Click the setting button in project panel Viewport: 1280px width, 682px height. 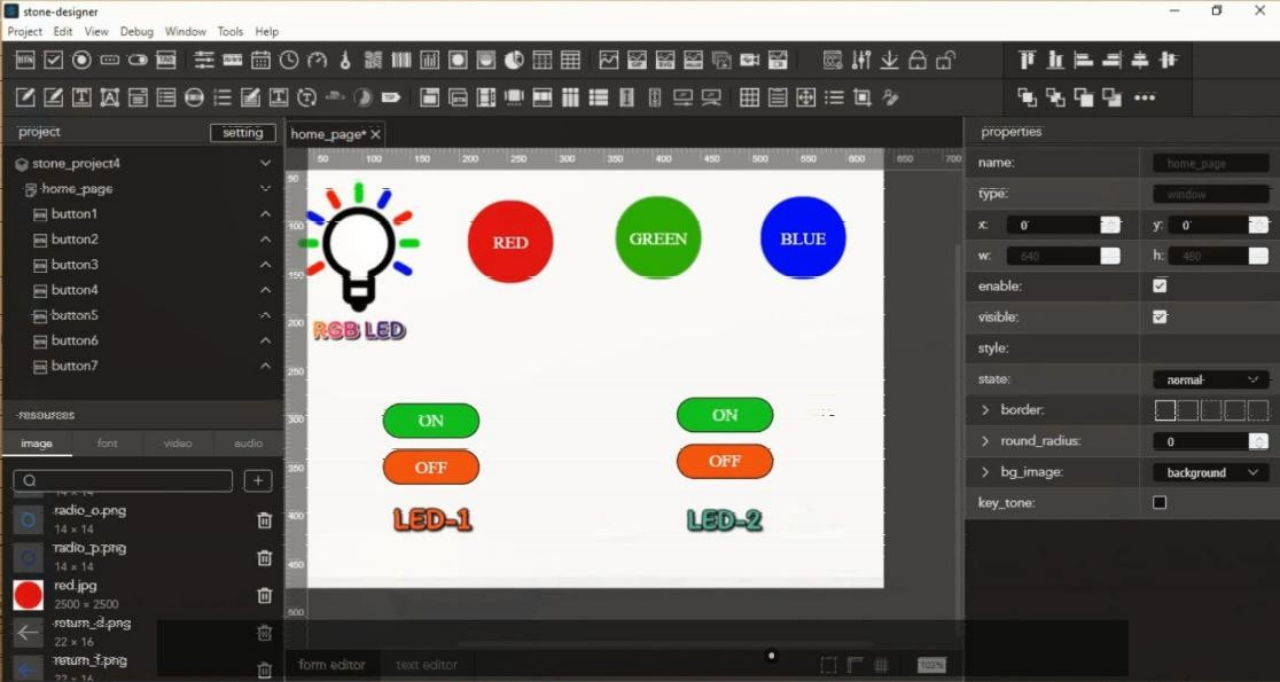tap(242, 133)
